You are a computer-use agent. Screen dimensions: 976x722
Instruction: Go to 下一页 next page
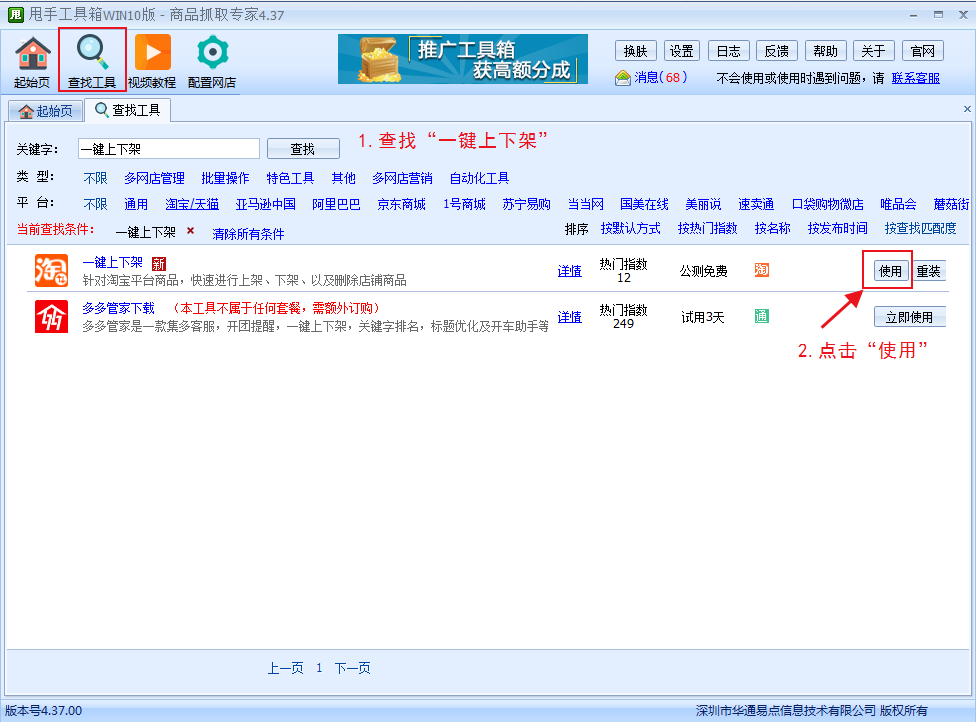pos(352,668)
